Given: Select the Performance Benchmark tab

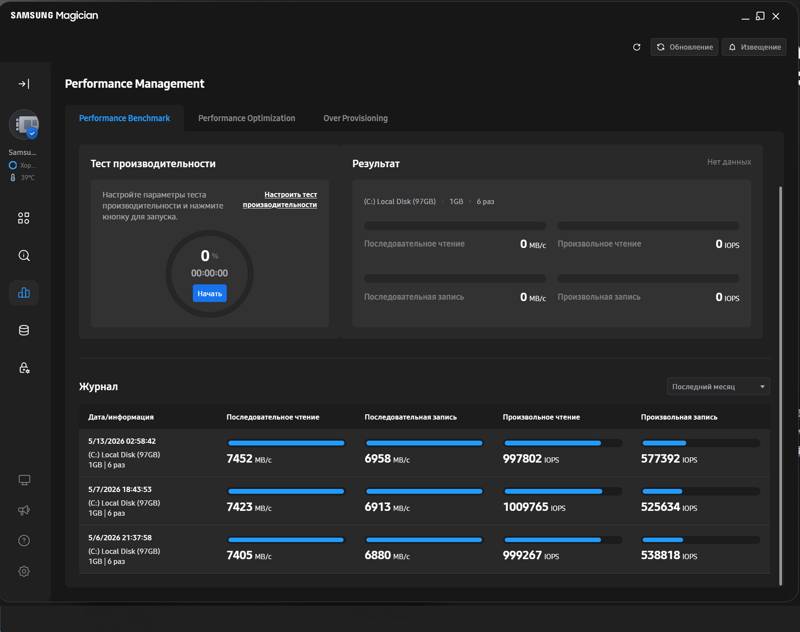Looking at the screenshot, I should tap(124, 118).
